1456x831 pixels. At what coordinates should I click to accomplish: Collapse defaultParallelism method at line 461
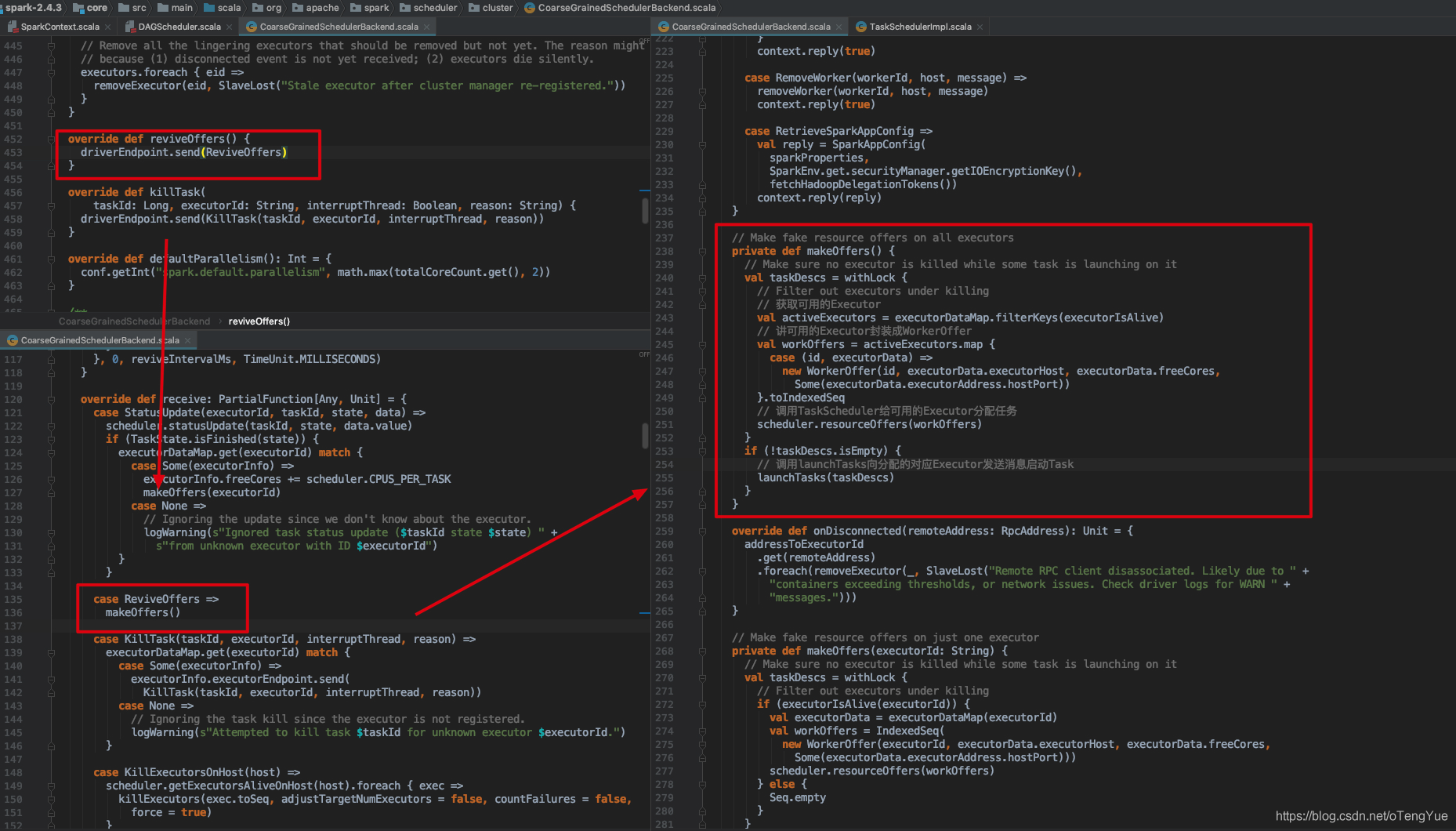[x=51, y=259]
